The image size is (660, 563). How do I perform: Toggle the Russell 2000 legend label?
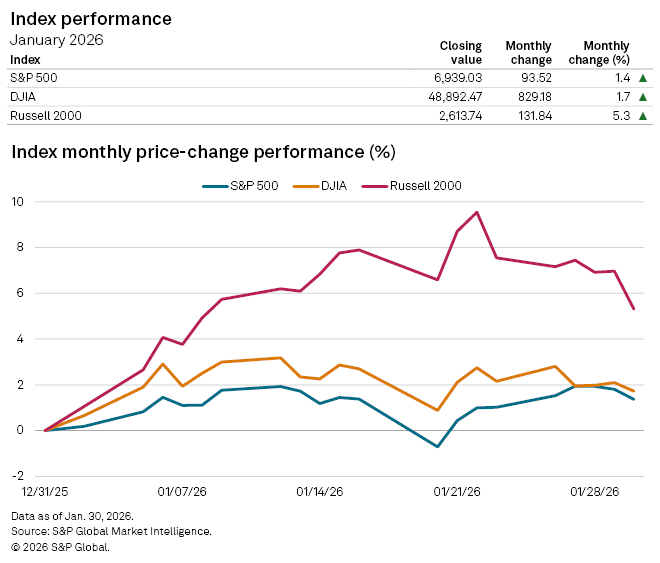click(425, 186)
